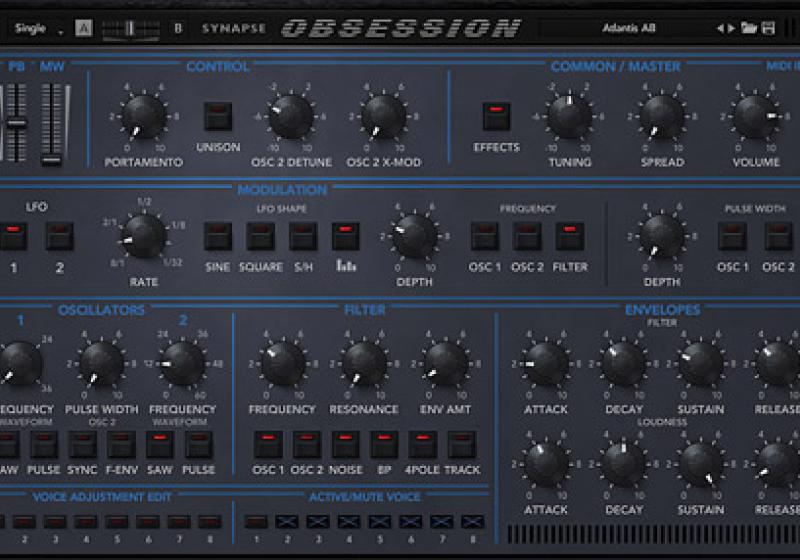Image resolution: width=800 pixels, height=560 pixels.
Task: Click the OSC 2 Detune knob
Action: coord(291,117)
